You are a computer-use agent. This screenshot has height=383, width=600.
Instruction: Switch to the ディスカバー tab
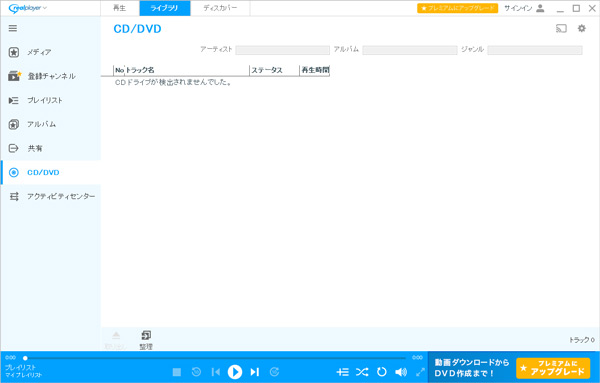pyautogui.click(x=220, y=8)
